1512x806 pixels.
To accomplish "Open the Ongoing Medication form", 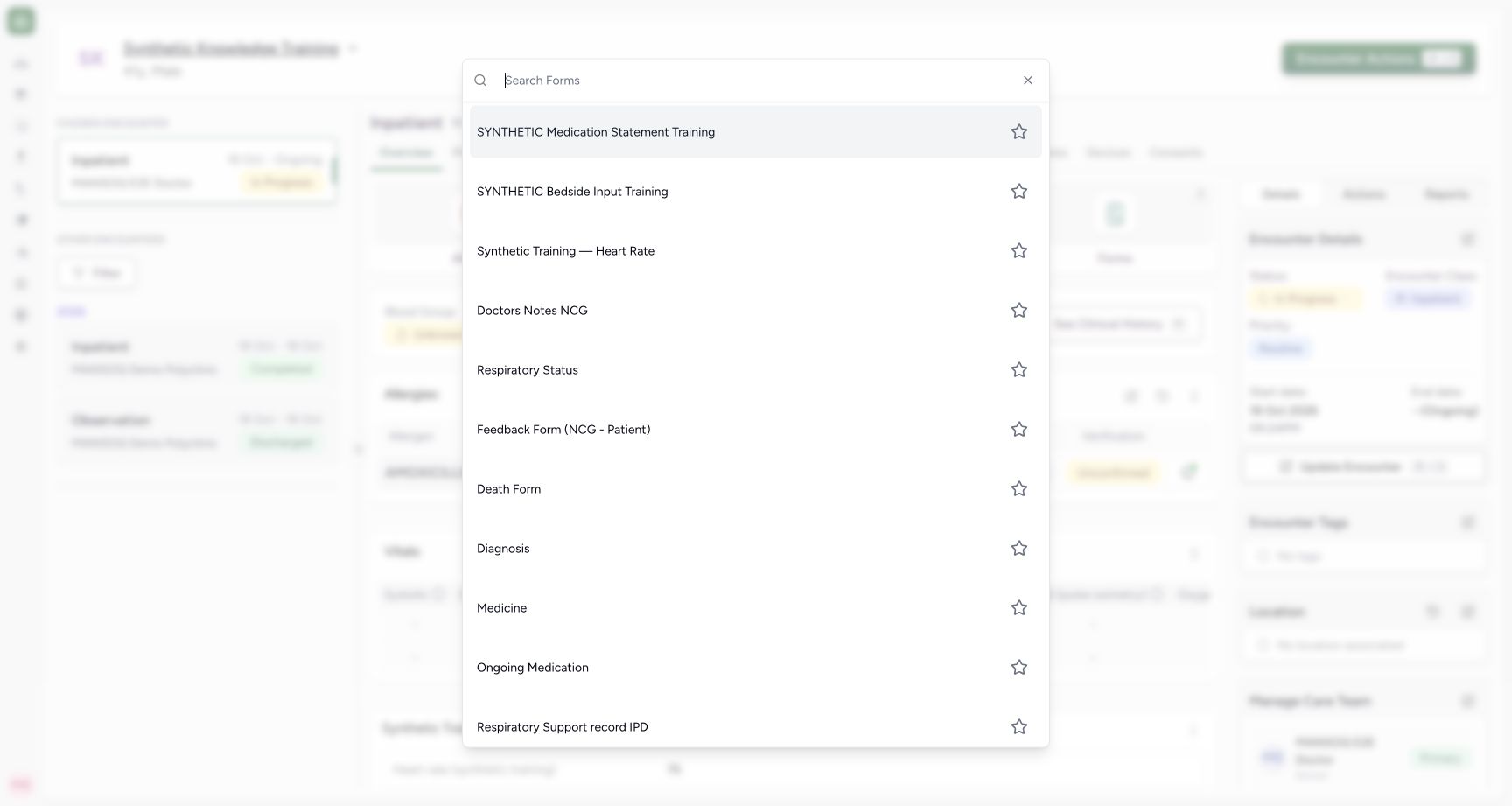I will pyautogui.click(x=756, y=668).
